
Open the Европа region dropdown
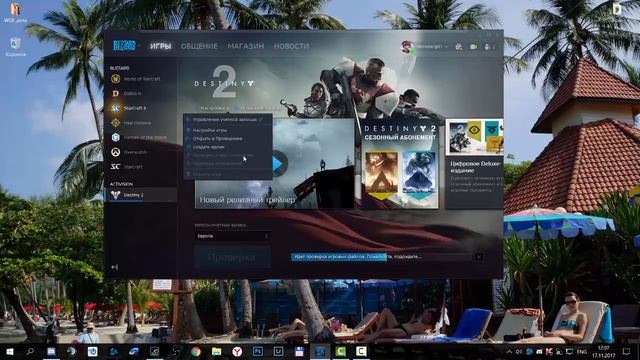click(x=232, y=236)
